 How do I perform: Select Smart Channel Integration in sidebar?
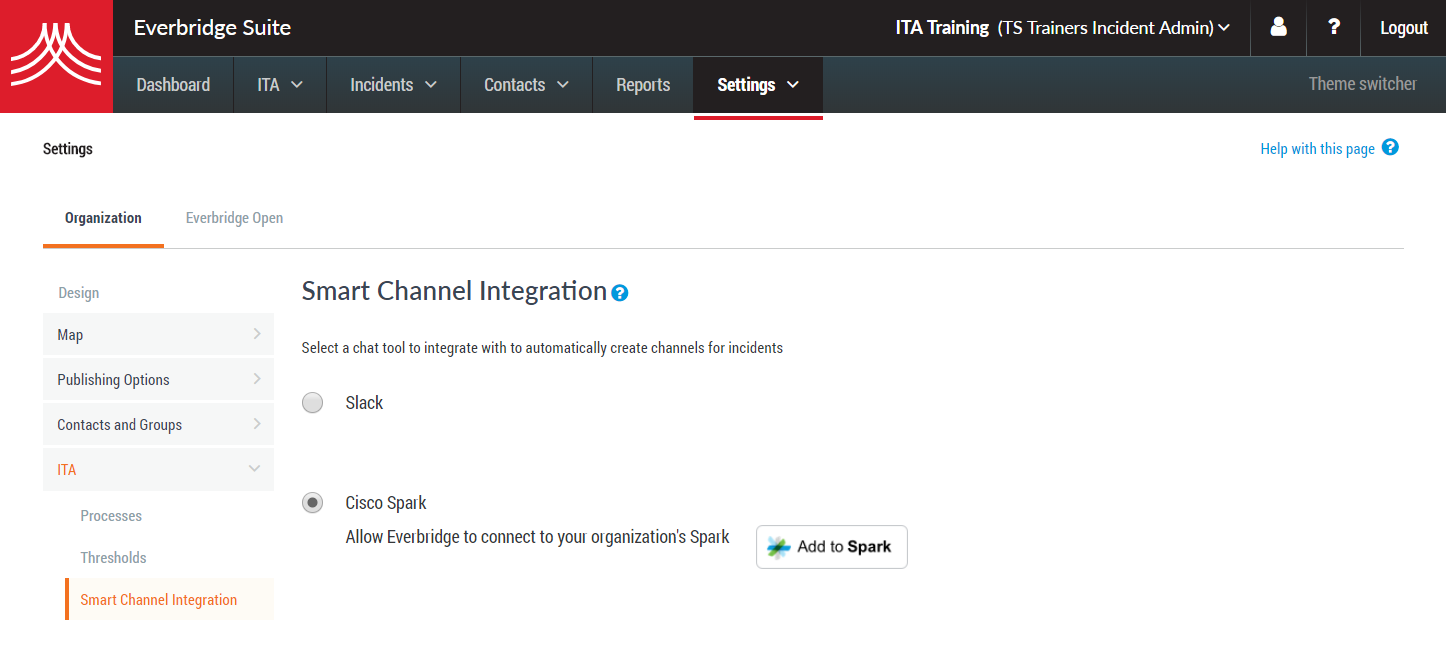[170, 599]
